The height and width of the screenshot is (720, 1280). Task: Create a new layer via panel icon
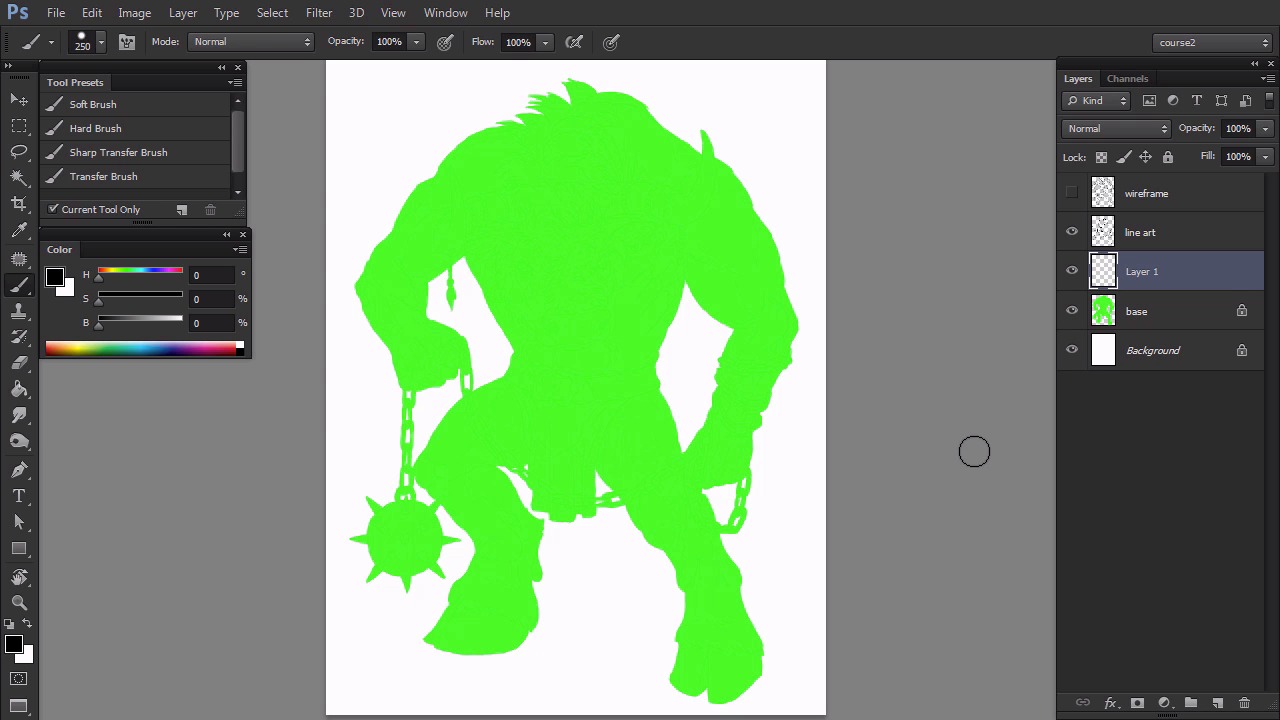[x=1217, y=703]
